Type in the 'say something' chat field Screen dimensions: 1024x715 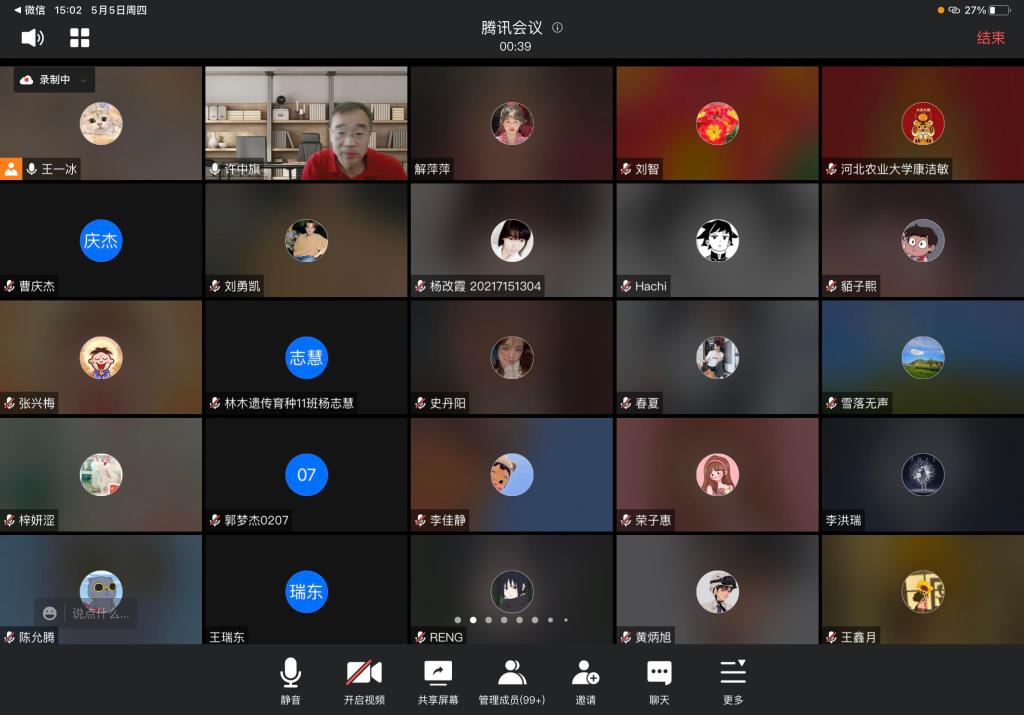(x=100, y=613)
